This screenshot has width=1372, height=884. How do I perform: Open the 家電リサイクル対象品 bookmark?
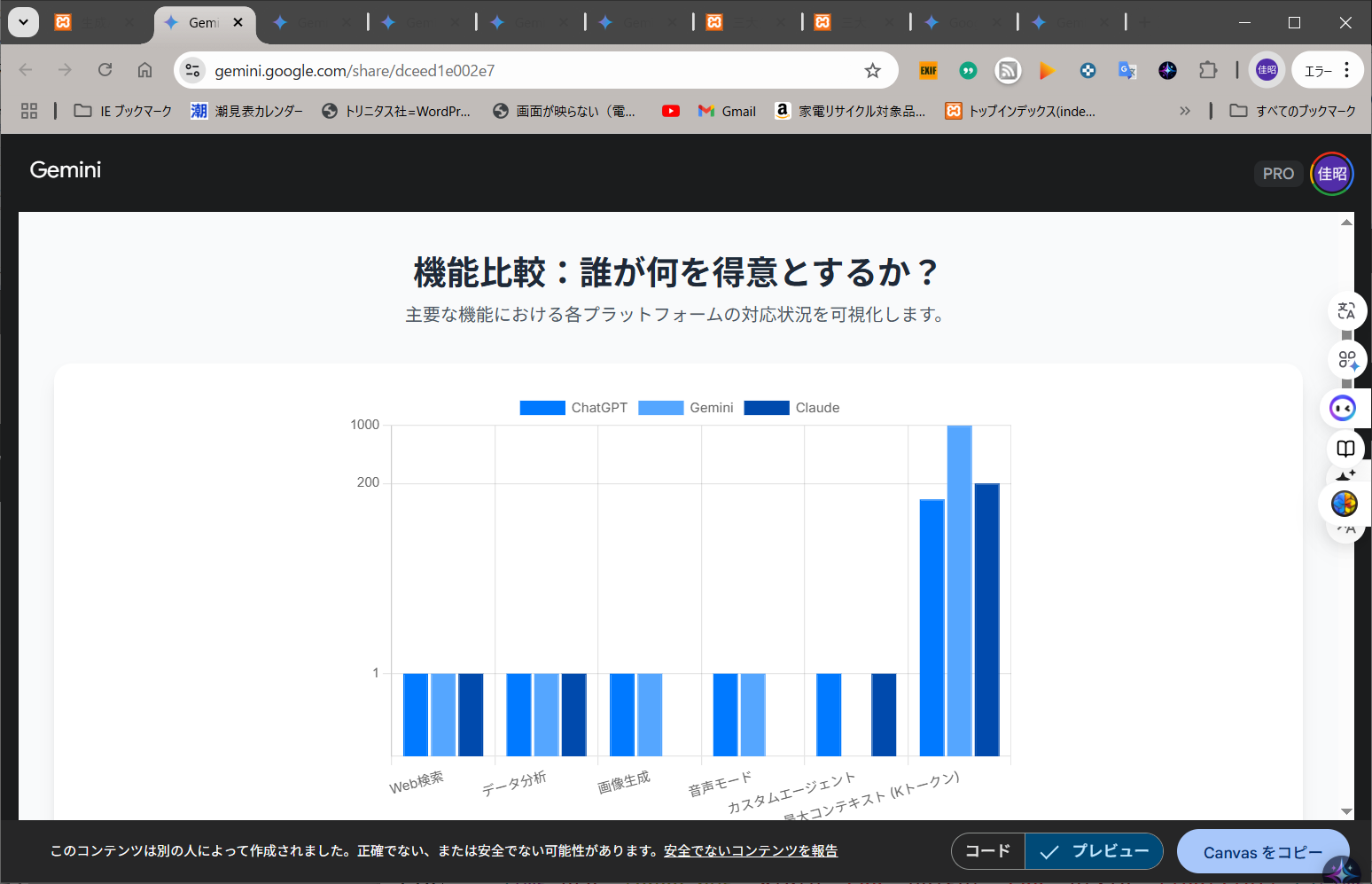(x=850, y=111)
